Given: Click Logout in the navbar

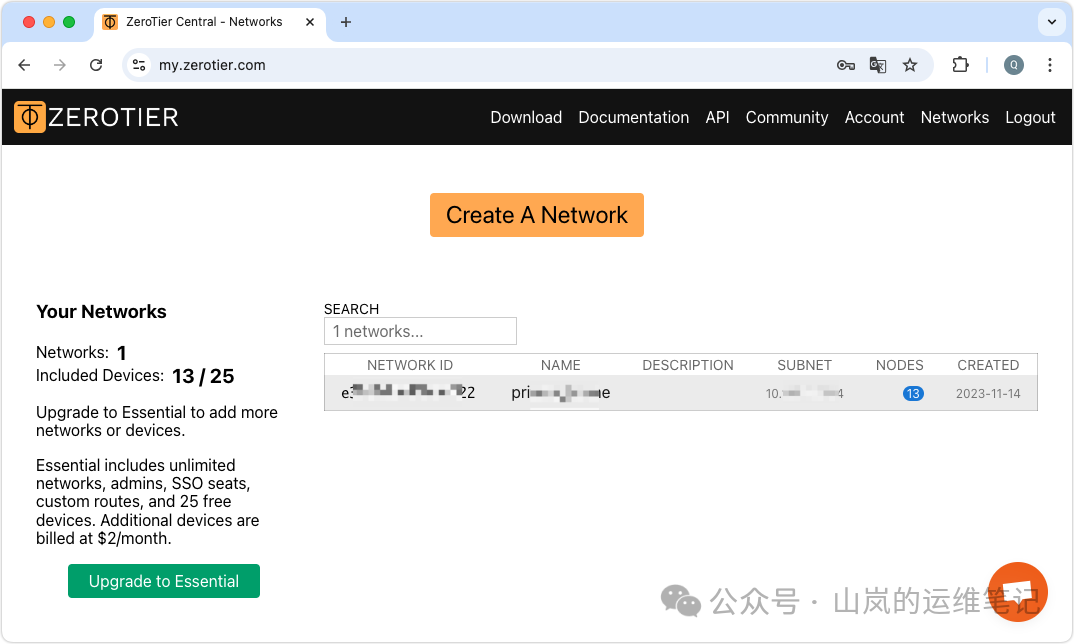Looking at the screenshot, I should pyautogui.click(x=1030, y=117).
